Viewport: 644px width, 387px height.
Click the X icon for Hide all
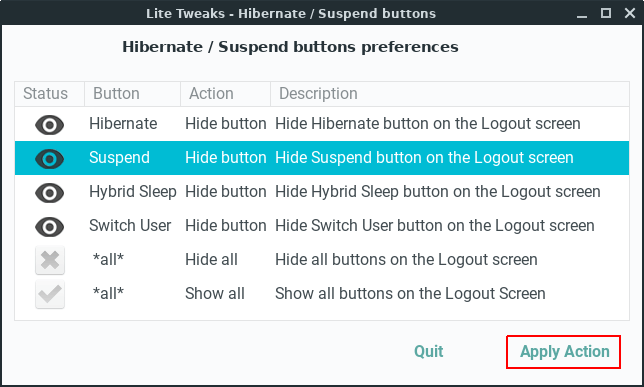click(x=50, y=260)
